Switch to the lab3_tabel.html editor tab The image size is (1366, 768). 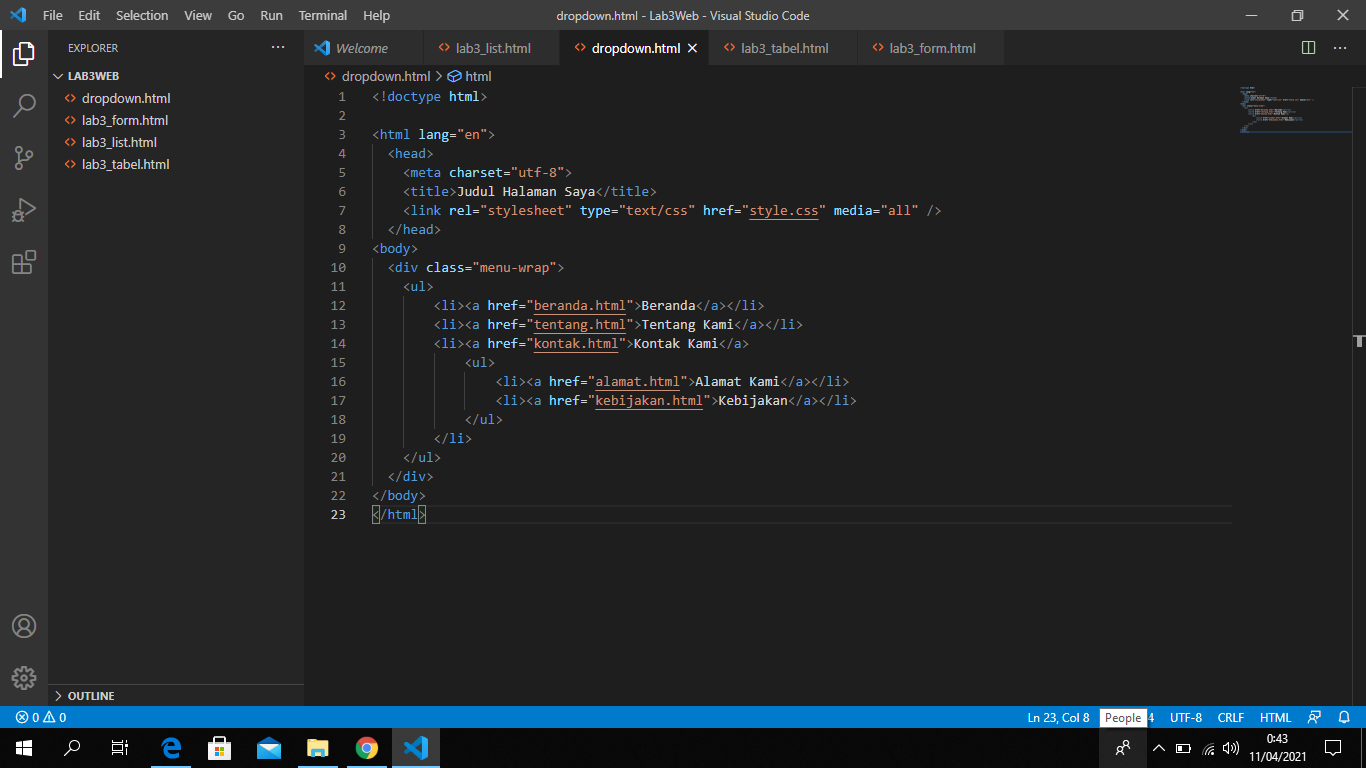tap(784, 48)
